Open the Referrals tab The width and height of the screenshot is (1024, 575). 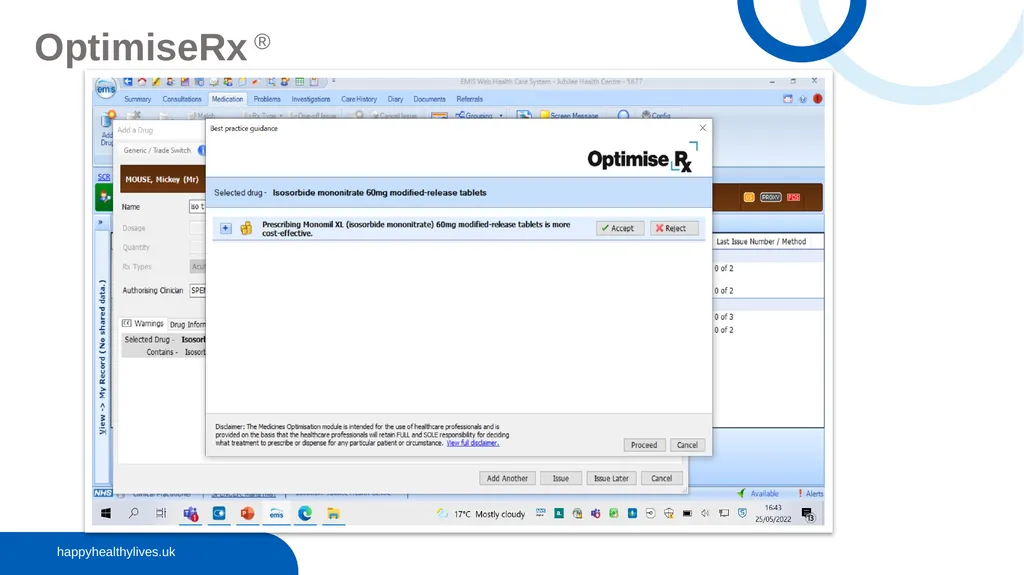(x=470, y=99)
